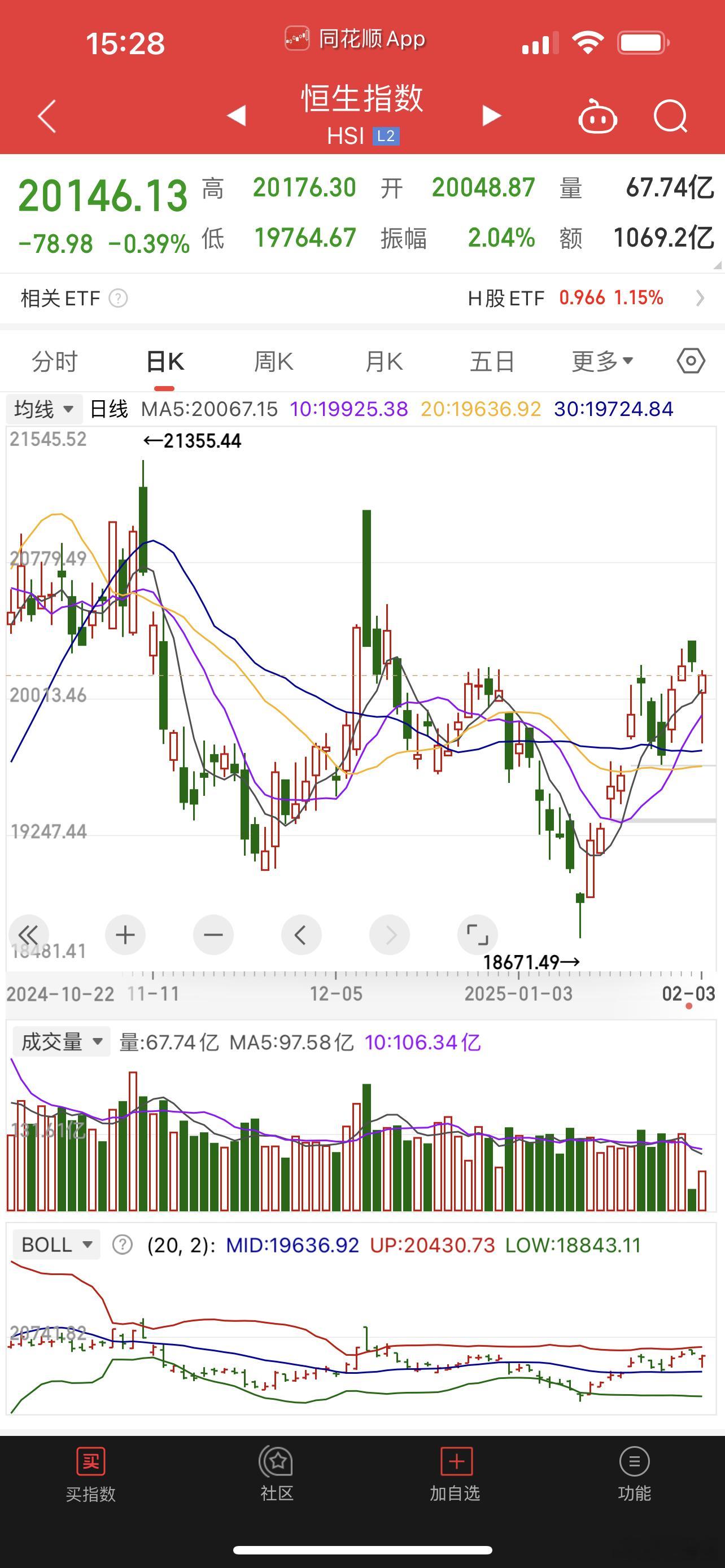Shift chart left with round arrow button
Screen dimensions: 725x1568
tap(302, 934)
